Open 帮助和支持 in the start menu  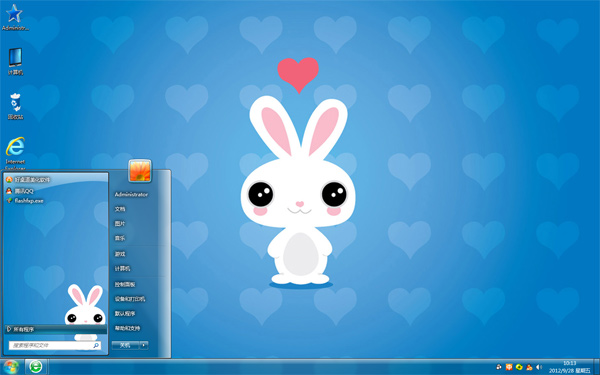pyautogui.click(x=127, y=328)
